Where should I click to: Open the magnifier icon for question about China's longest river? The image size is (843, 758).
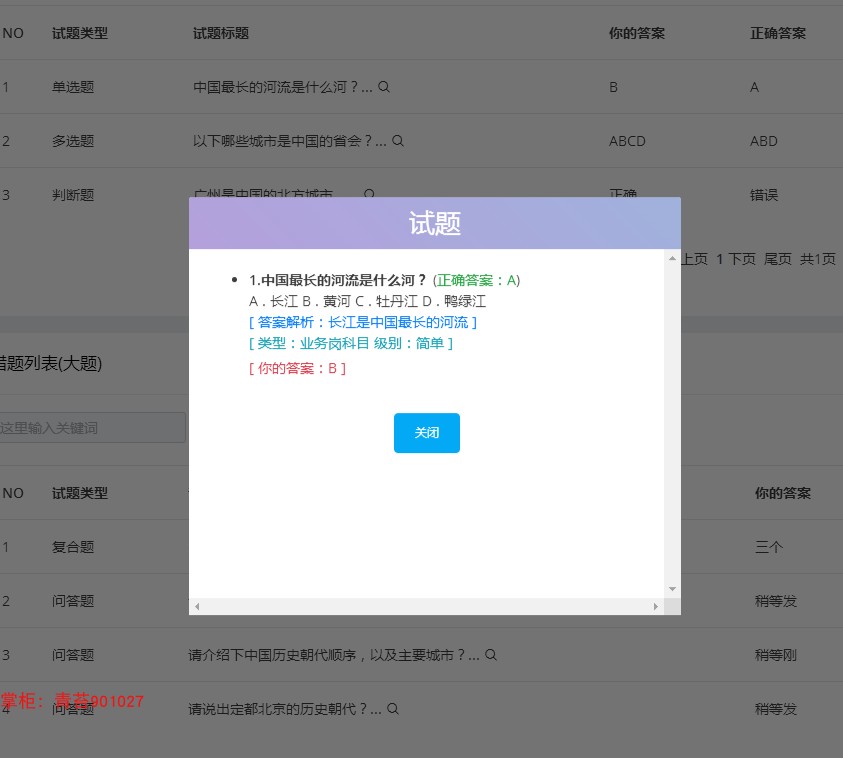click(383, 87)
